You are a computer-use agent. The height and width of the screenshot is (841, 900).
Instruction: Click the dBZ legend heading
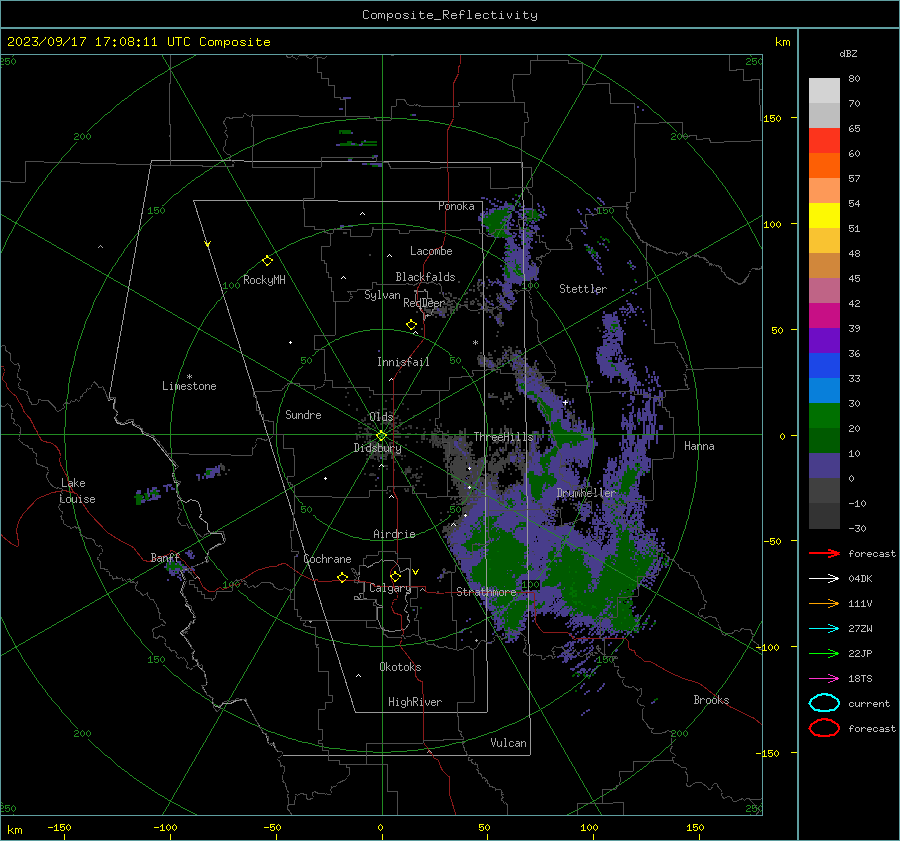pyautogui.click(x=848, y=53)
